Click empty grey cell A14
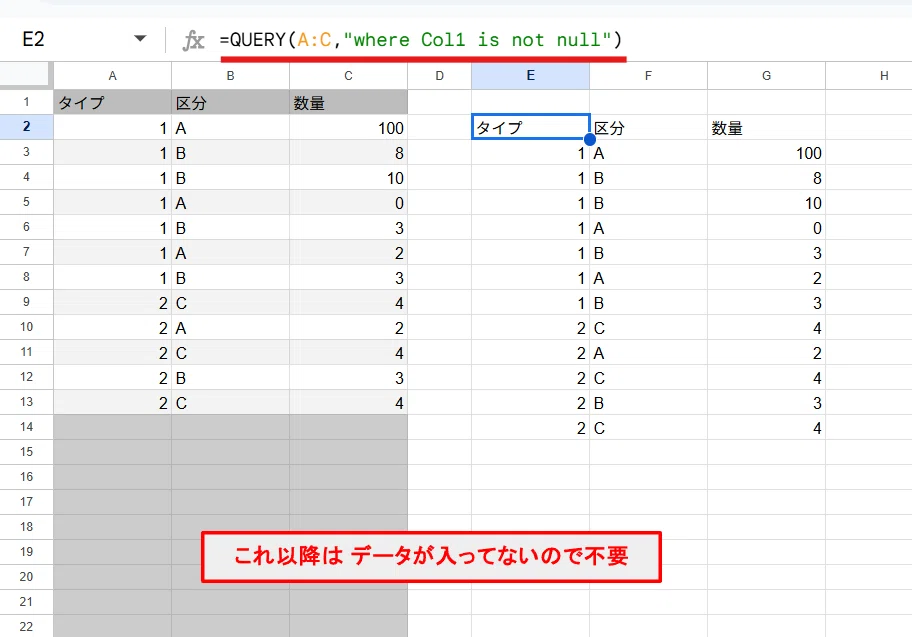The width and height of the screenshot is (912, 637). coord(112,428)
